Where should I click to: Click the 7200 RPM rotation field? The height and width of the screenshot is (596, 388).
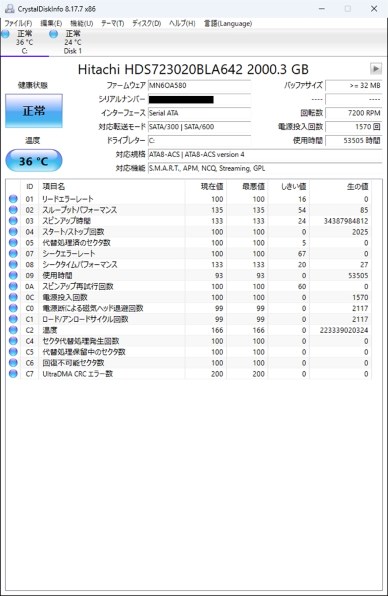click(x=353, y=113)
